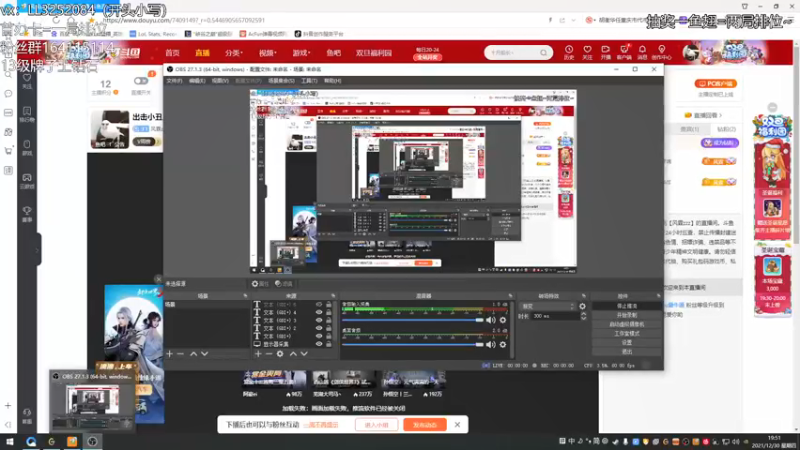Click the Windows Start button
The width and height of the screenshot is (800, 450).
pos(10,441)
